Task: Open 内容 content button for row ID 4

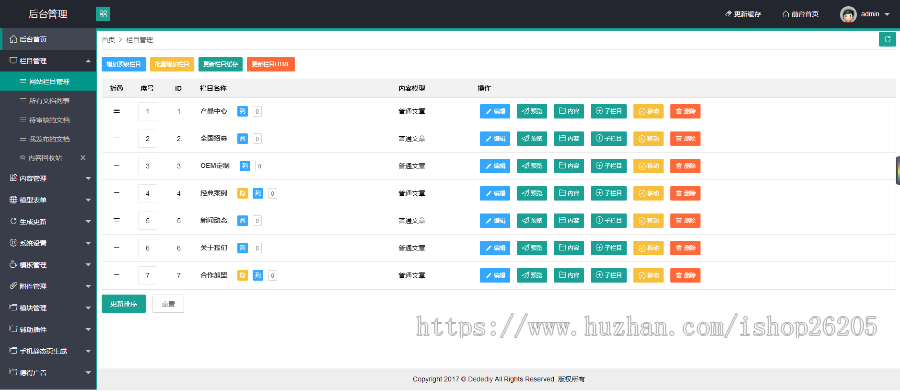Action: pyautogui.click(x=569, y=193)
